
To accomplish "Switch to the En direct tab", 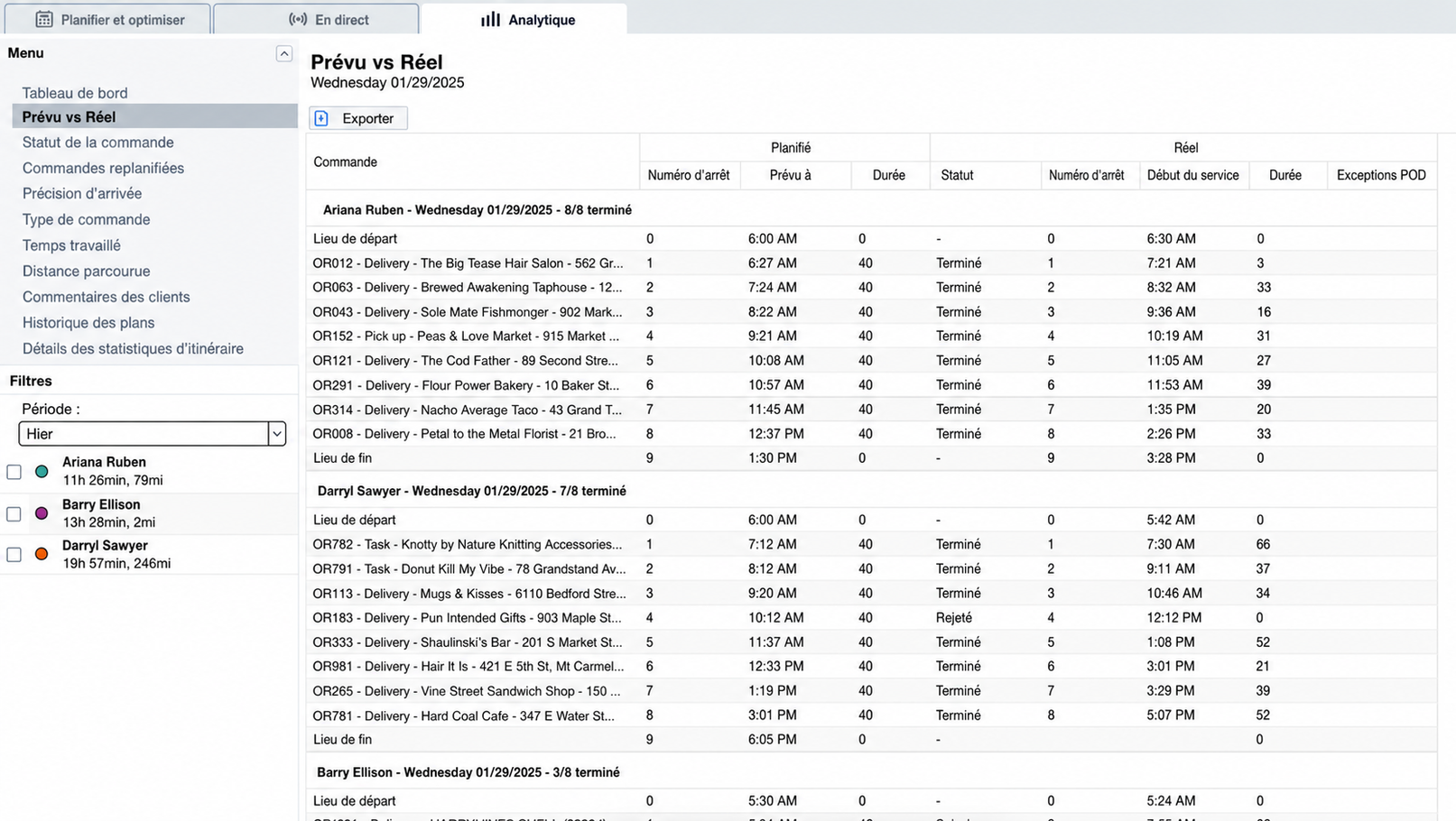I will [x=316, y=19].
